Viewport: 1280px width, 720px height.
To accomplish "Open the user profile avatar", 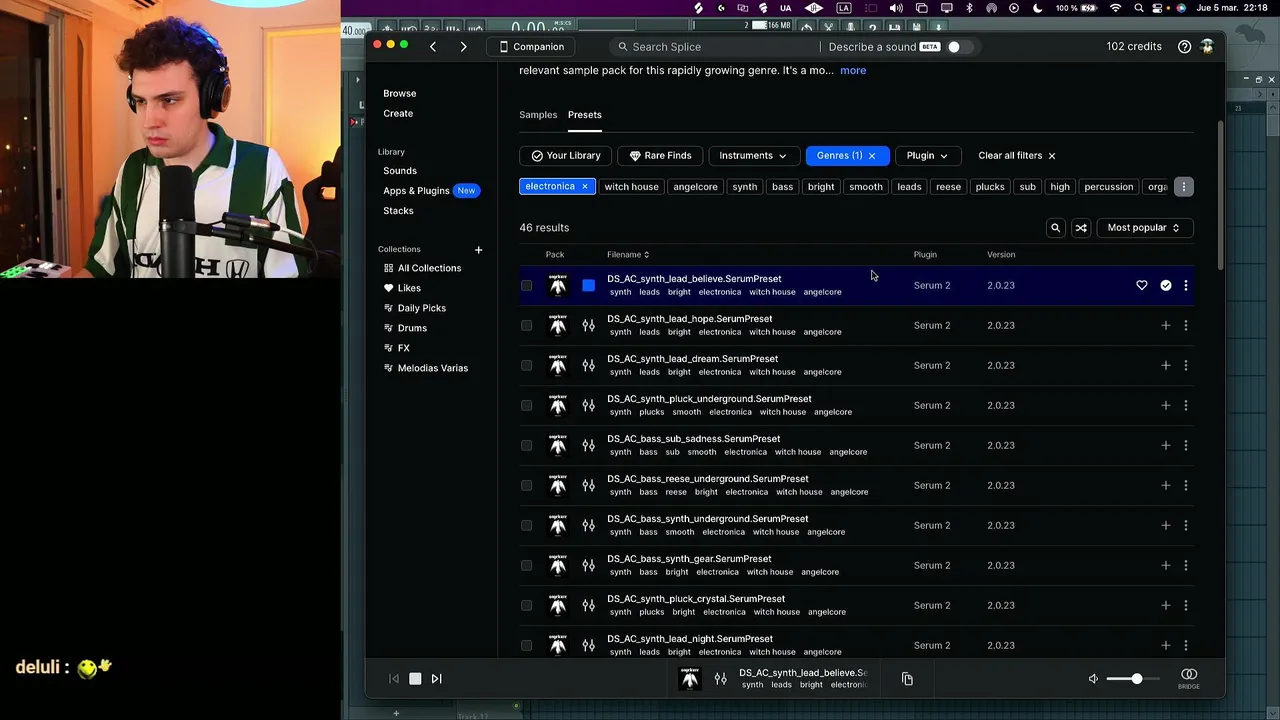I will pyautogui.click(x=1207, y=47).
